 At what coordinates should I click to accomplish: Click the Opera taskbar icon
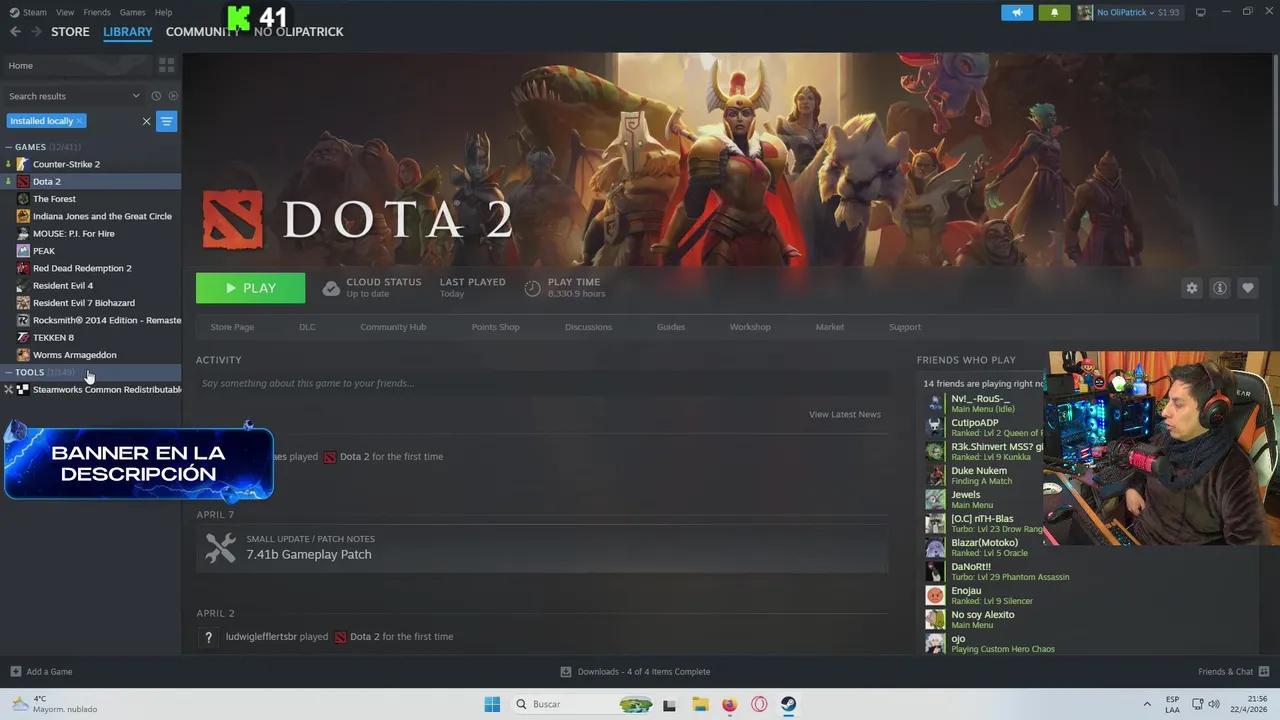(759, 704)
